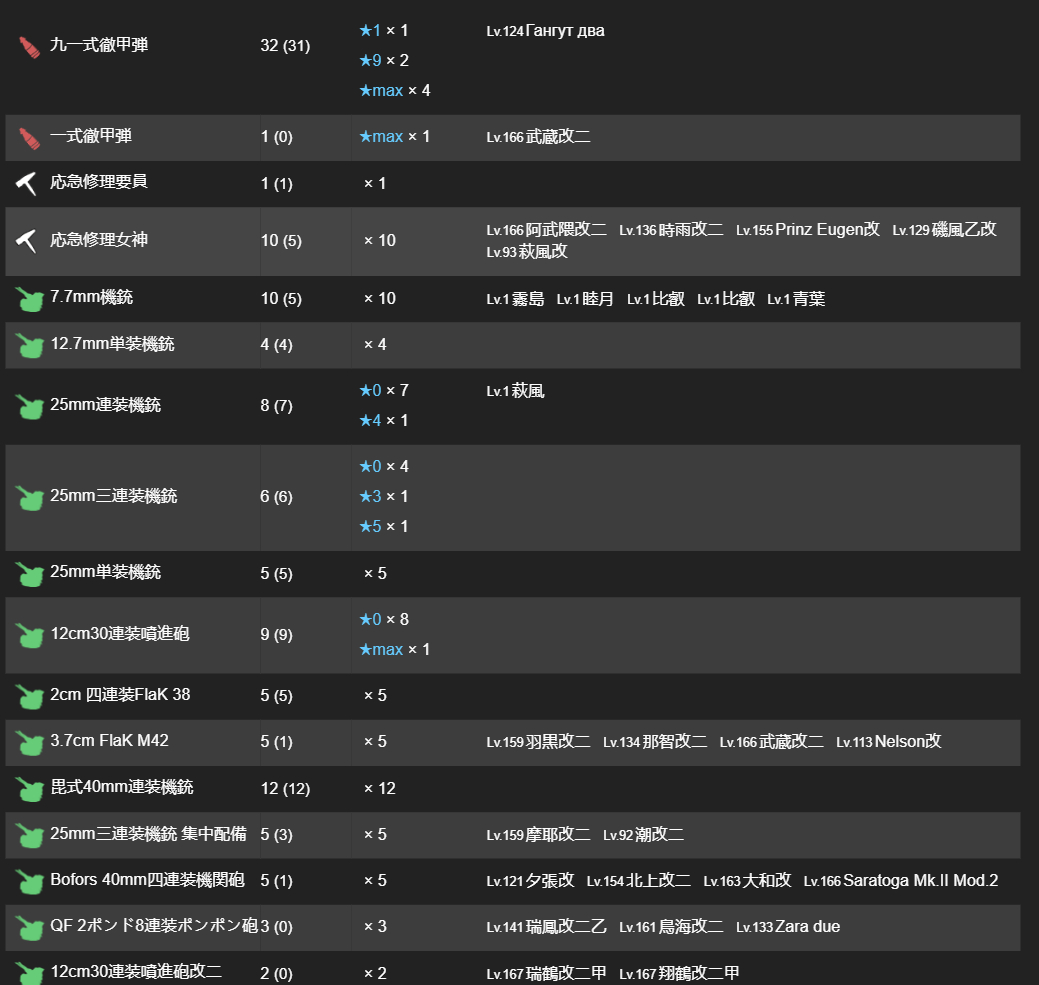This screenshot has width=1039, height=985.
Task: Click ★max × 4 under 九一式徹甲弾
Action: coord(394,90)
